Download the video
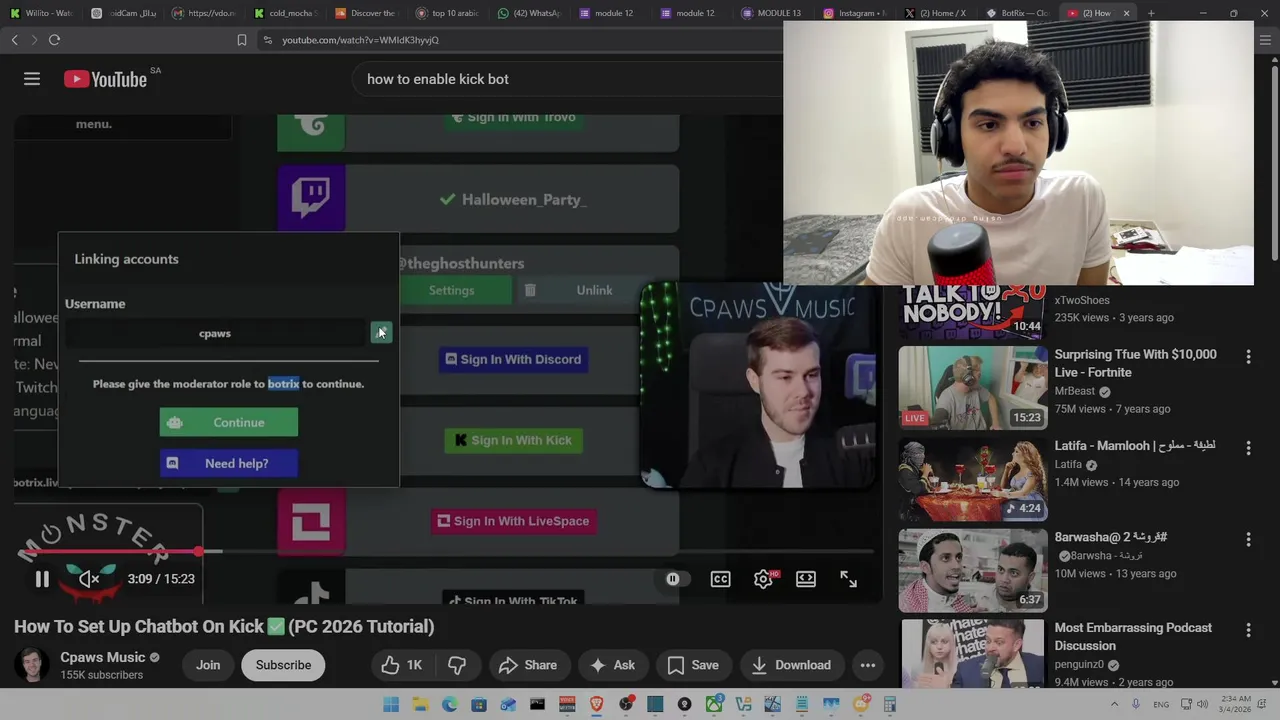Image resolution: width=1280 pixels, height=720 pixels. (790, 665)
